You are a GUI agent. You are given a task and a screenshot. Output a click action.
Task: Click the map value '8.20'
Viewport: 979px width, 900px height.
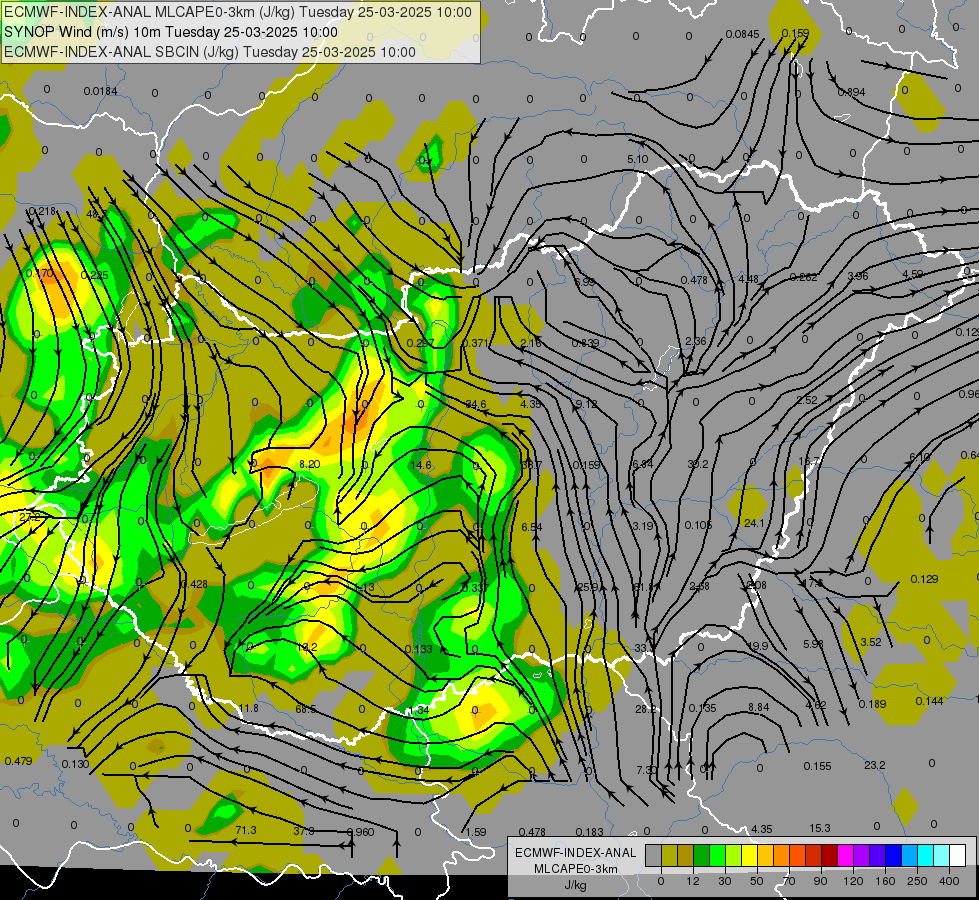[x=310, y=465]
